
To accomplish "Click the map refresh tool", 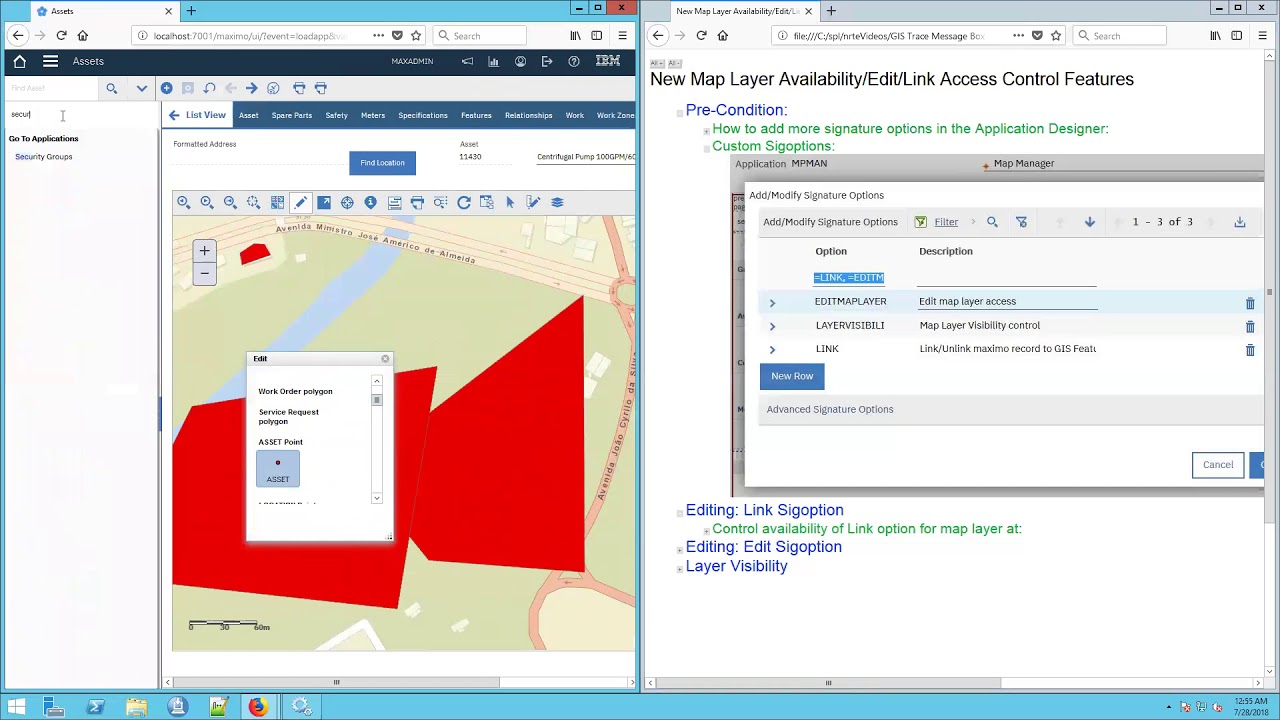I will click(x=464, y=202).
